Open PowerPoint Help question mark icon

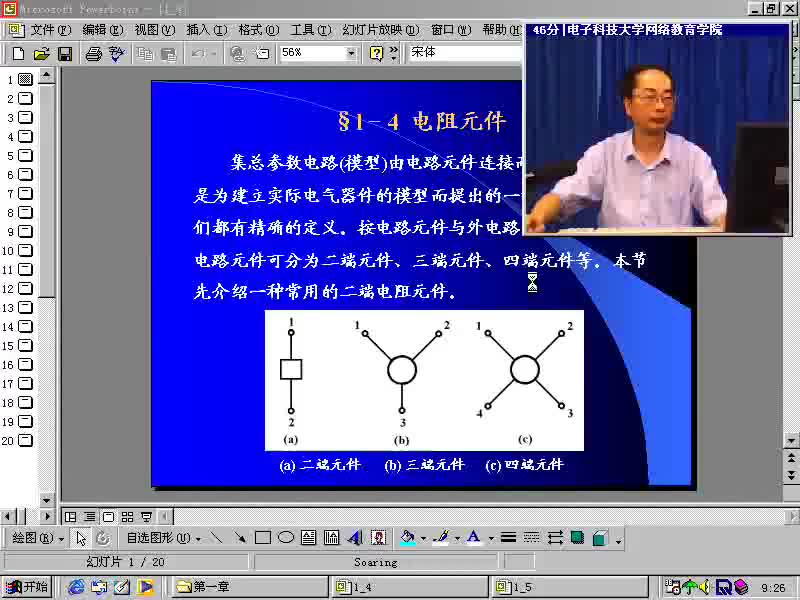(377, 53)
